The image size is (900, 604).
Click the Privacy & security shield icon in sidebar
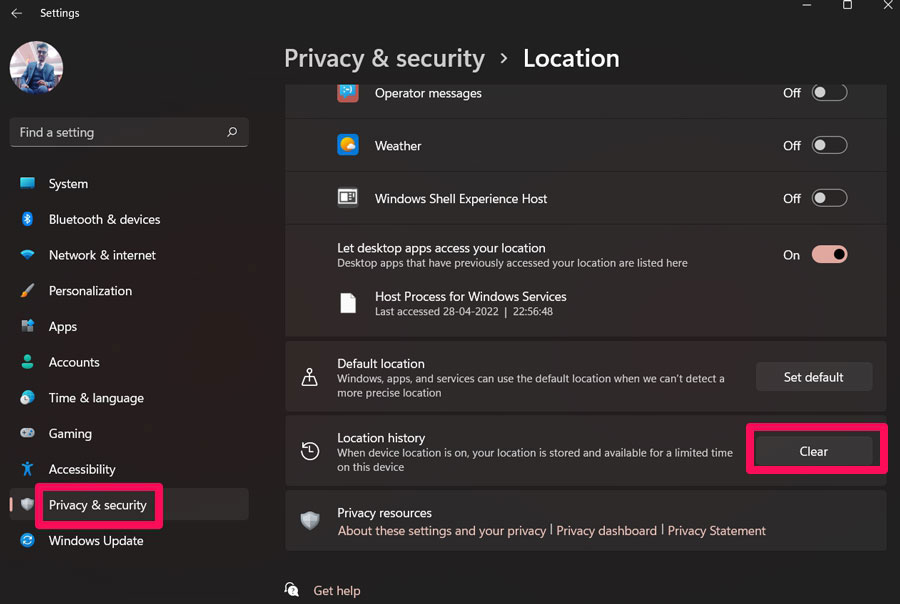point(28,504)
